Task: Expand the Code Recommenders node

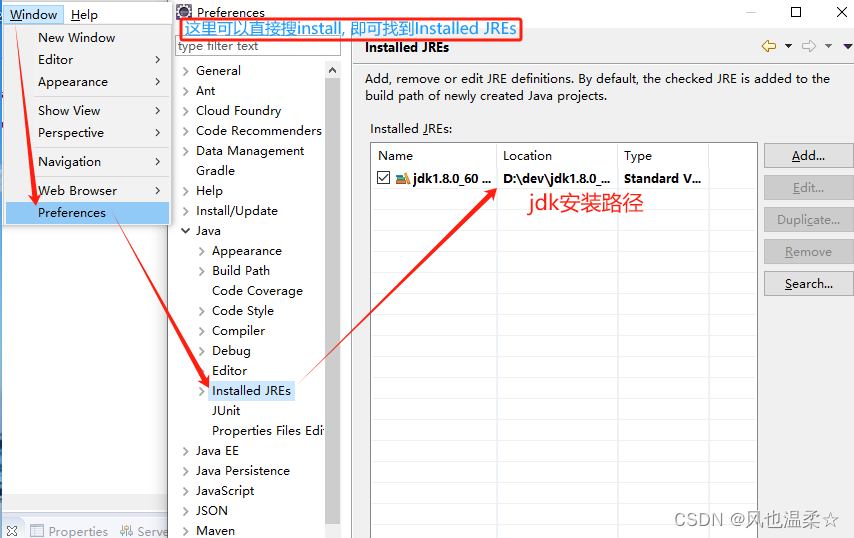Action: (x=186, y=131)
